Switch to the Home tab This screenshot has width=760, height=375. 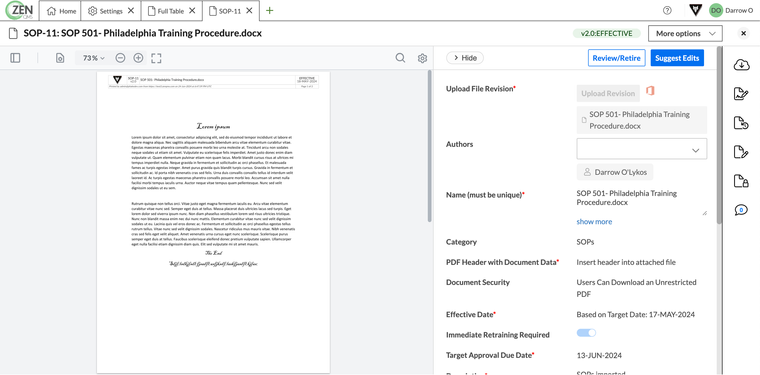[x=61, y=11]
